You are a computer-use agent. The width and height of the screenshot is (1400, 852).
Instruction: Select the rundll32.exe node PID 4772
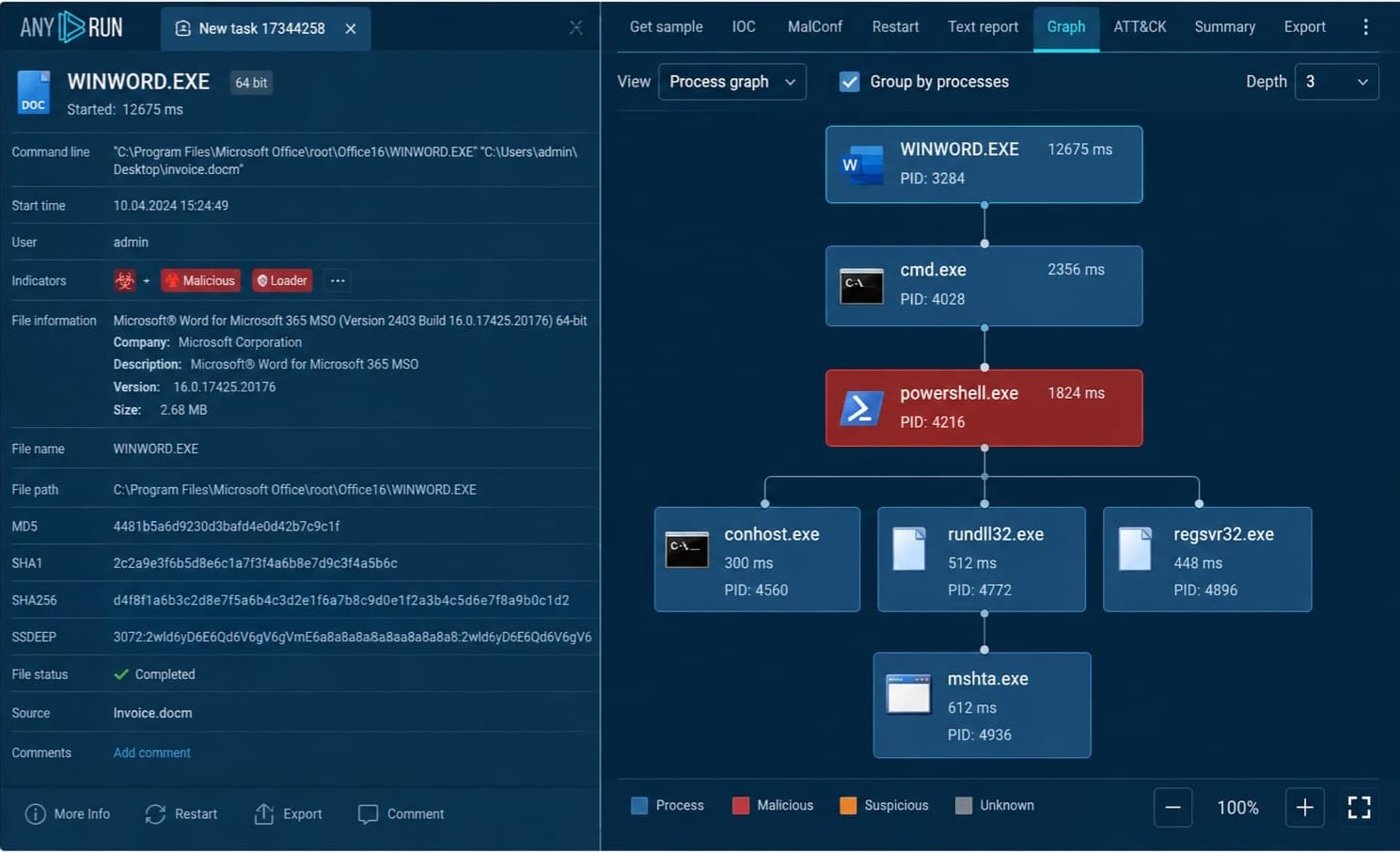(982, 560)
